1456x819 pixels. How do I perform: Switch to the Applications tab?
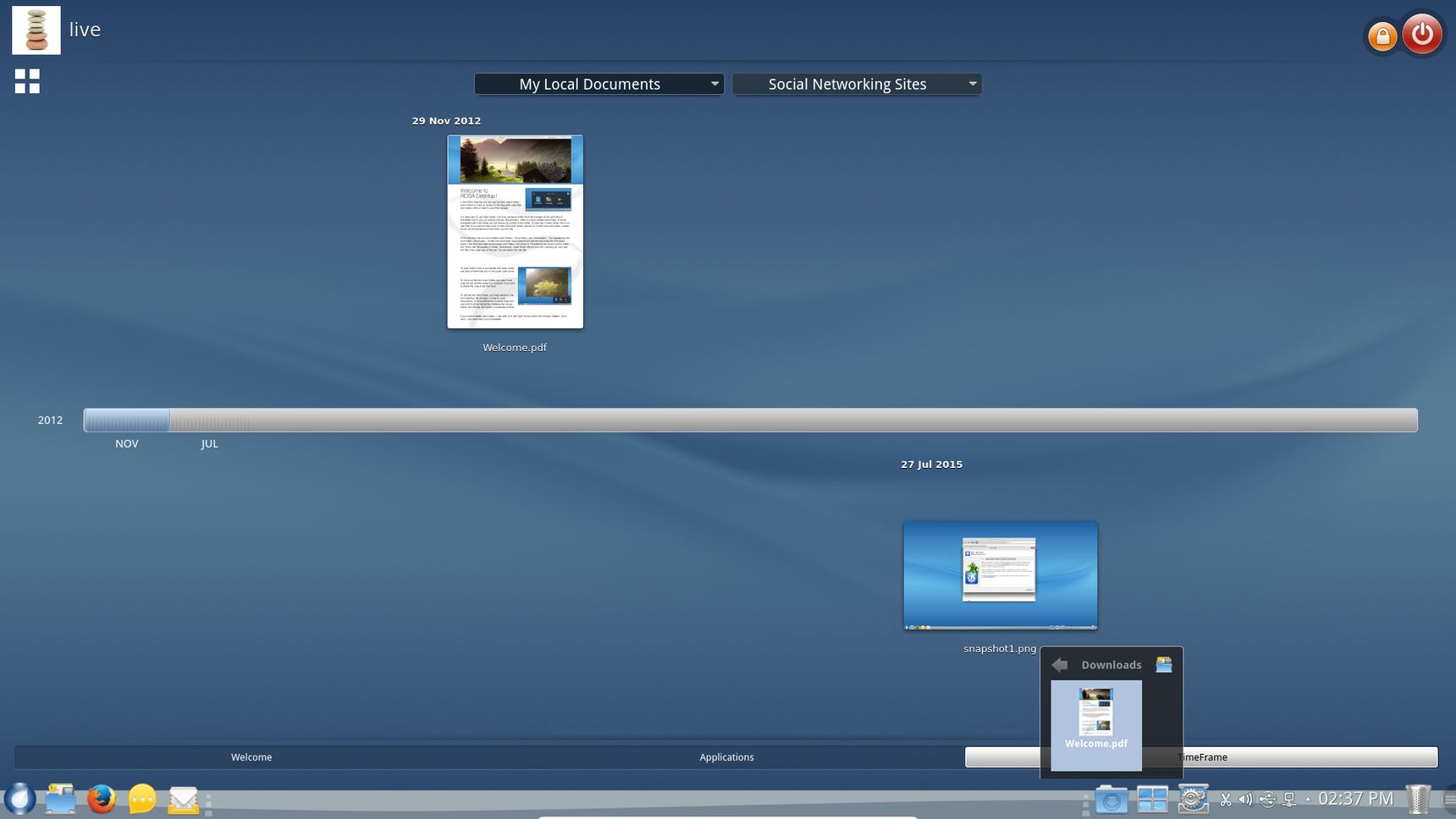coord(726,757)
